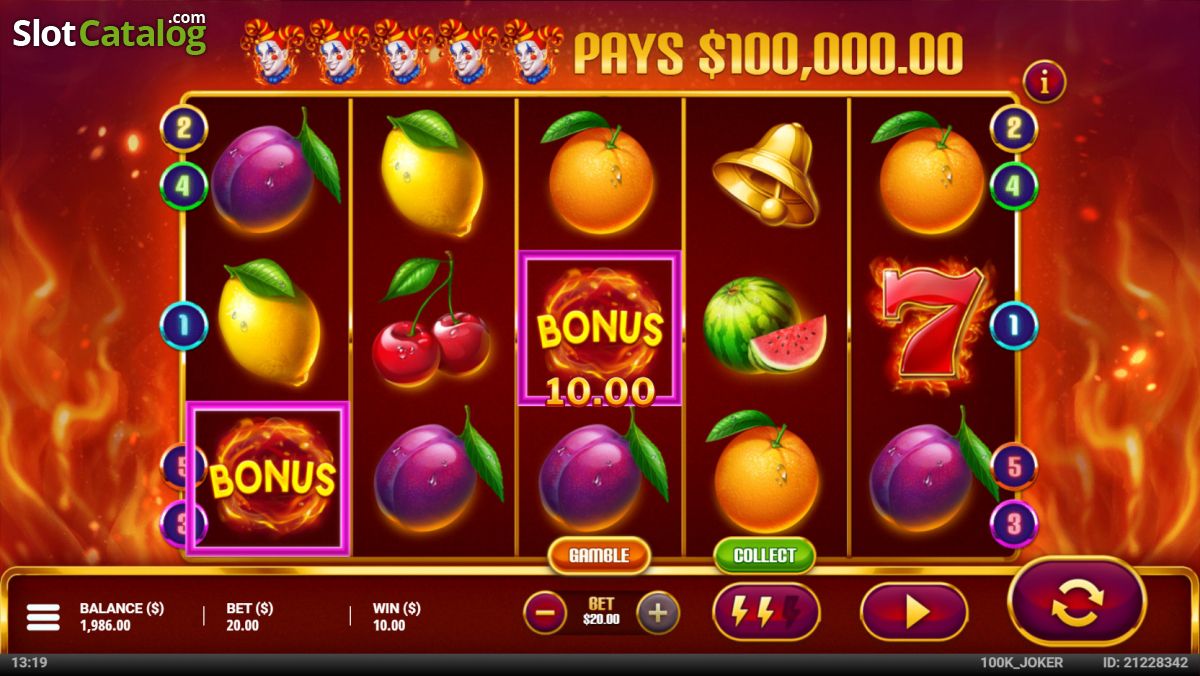1200x676 pixels.
Task: Click the SlotCatalog.com logo
Action: [109, 32]
